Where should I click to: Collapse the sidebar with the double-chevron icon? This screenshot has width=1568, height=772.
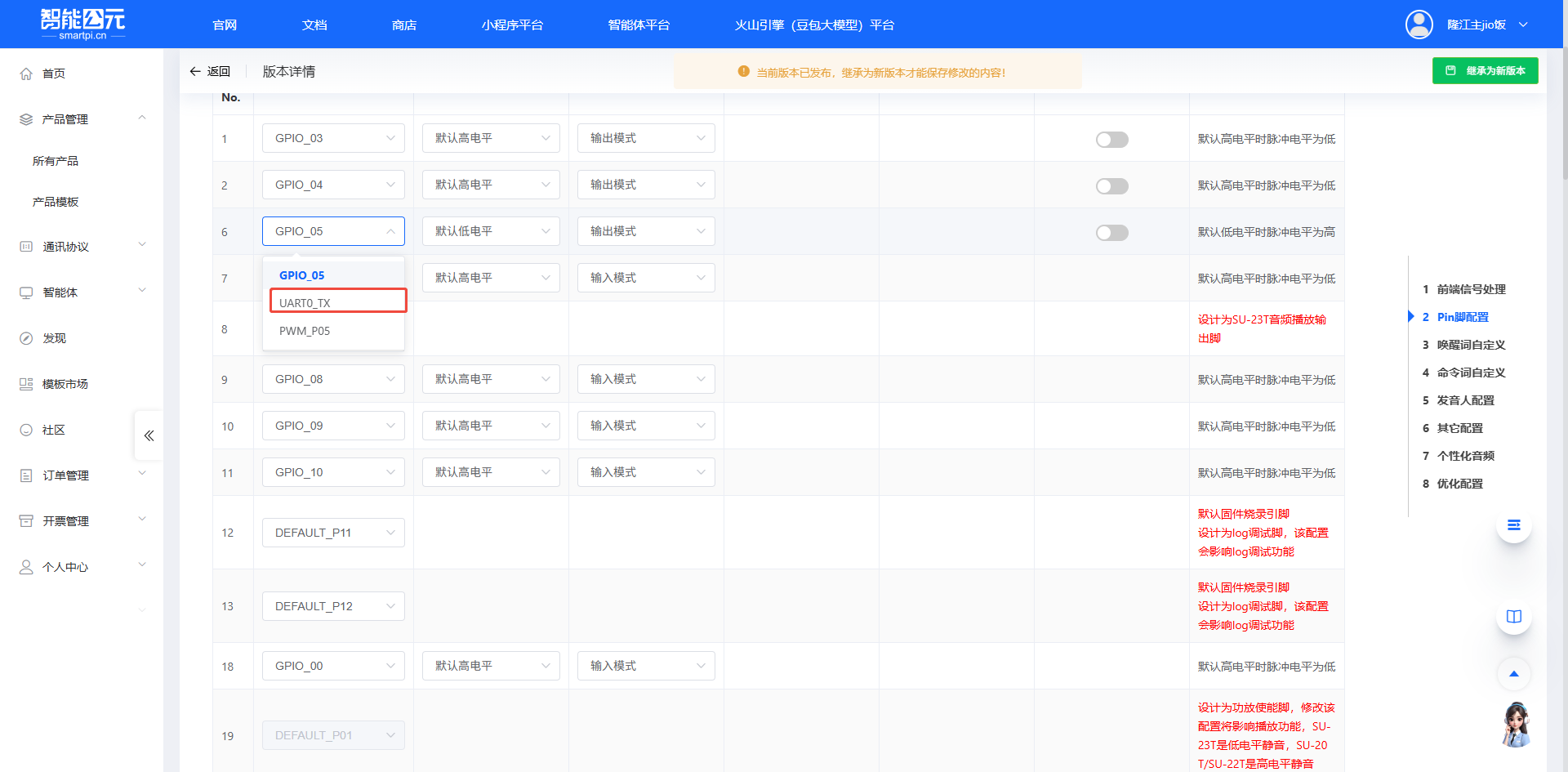[149, 435]
